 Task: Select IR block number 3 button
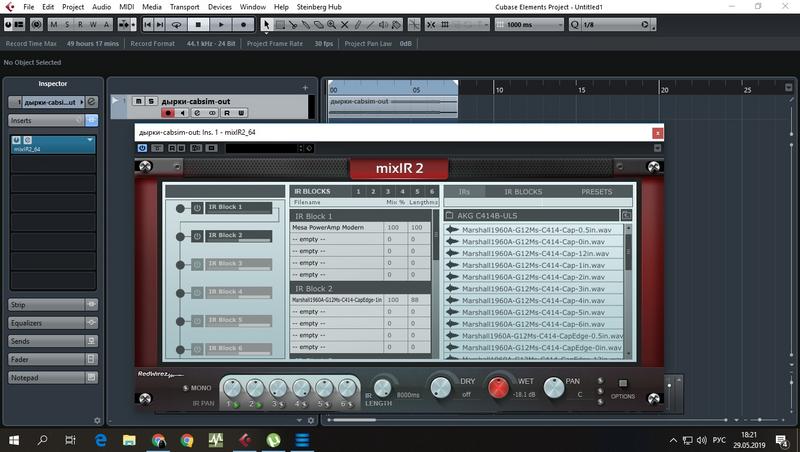pos(388,191)
